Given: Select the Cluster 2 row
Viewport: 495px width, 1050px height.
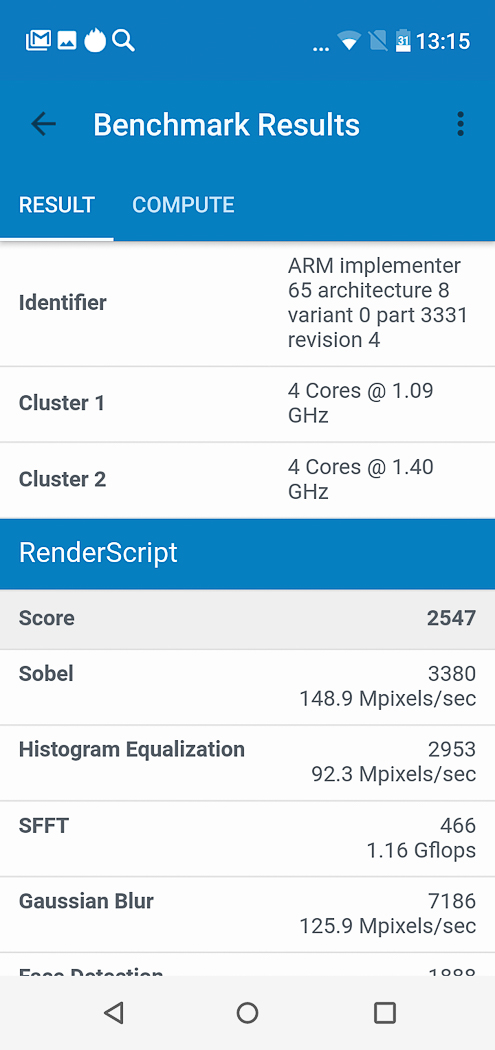Looking at the screenshot, I should [247, 480].
